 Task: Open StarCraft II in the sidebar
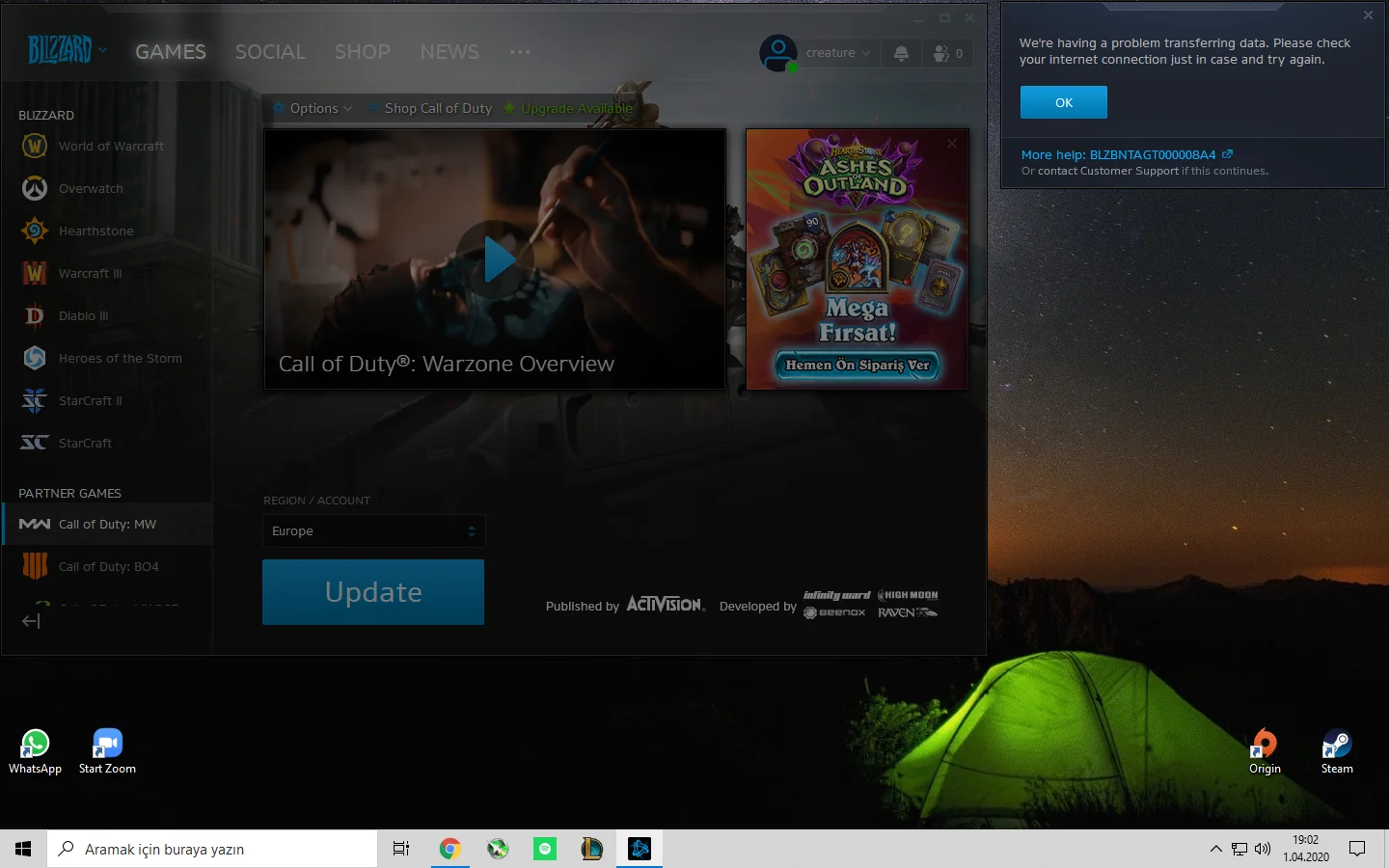91,400
